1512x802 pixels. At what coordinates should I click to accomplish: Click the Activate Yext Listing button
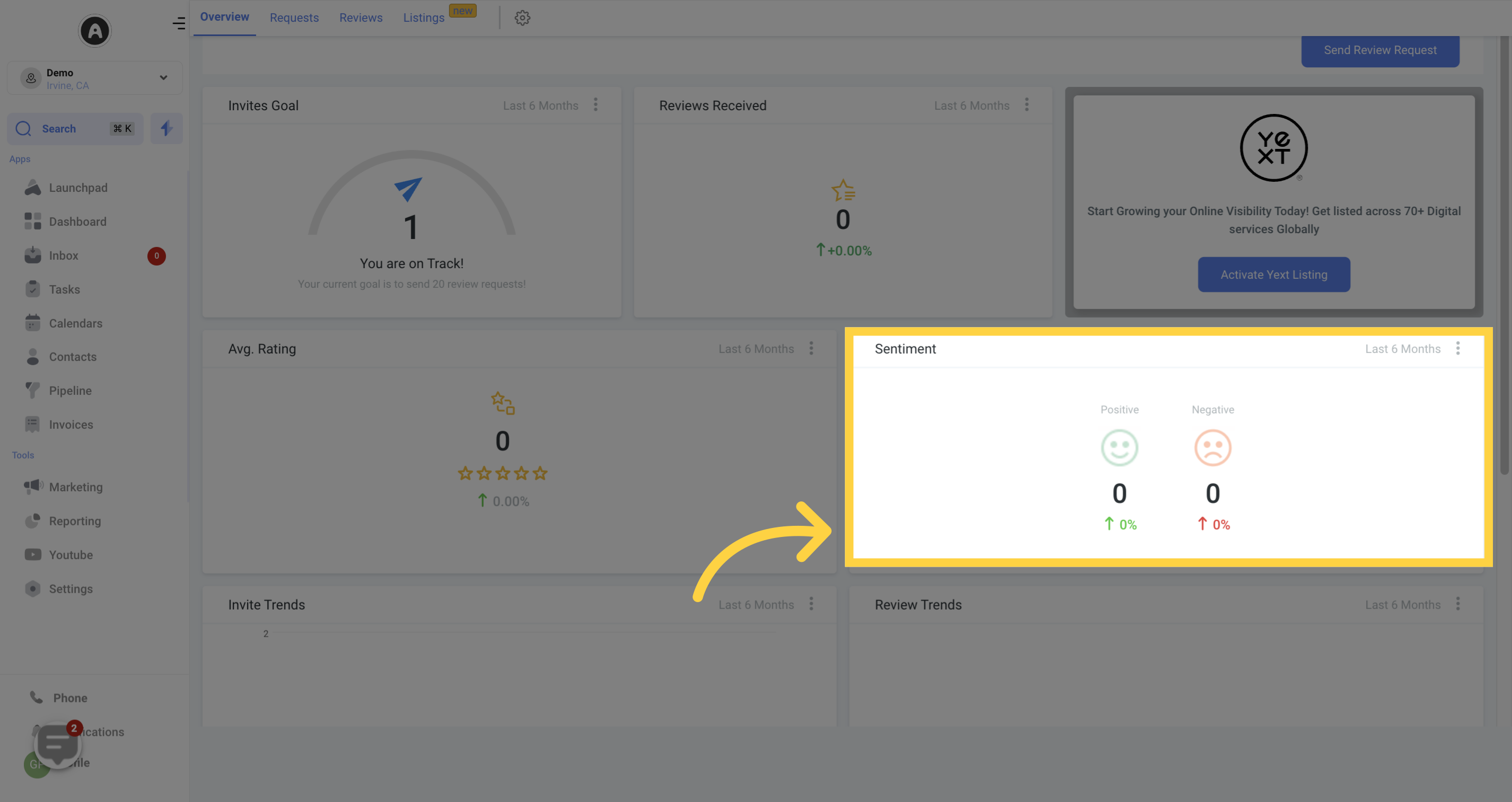[x=1274, y=274]
